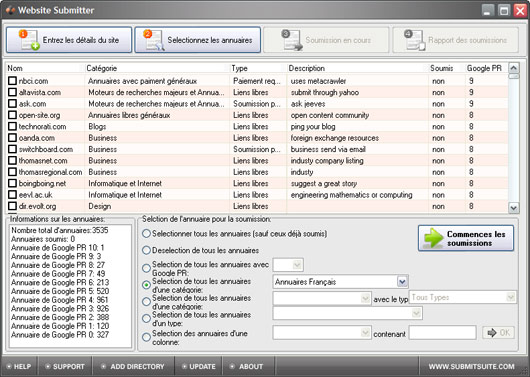Click the step 4 report document icon
This screenshot has height=377, width=530.
pos(415,40)
